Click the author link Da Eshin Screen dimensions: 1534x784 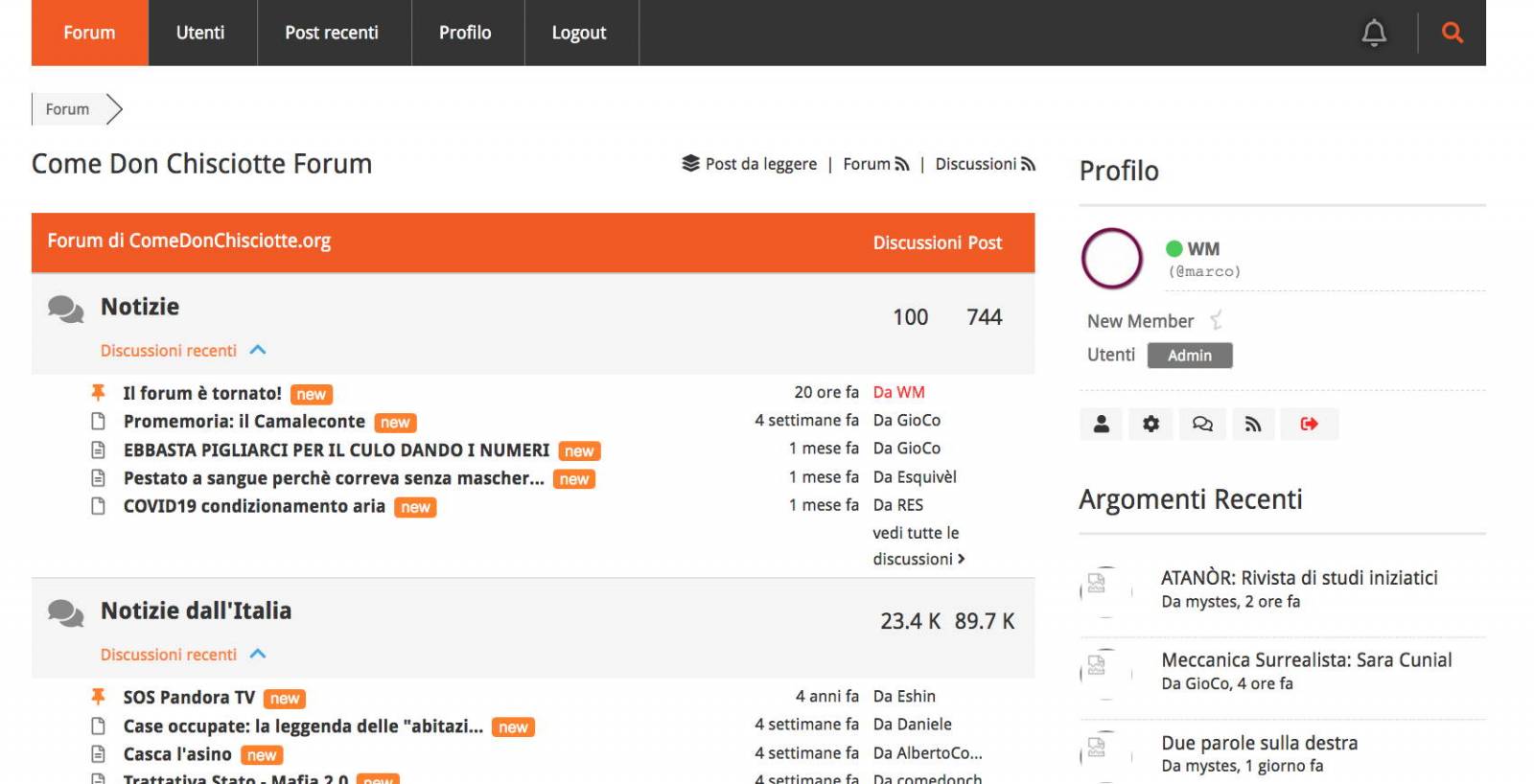point(904,696)
